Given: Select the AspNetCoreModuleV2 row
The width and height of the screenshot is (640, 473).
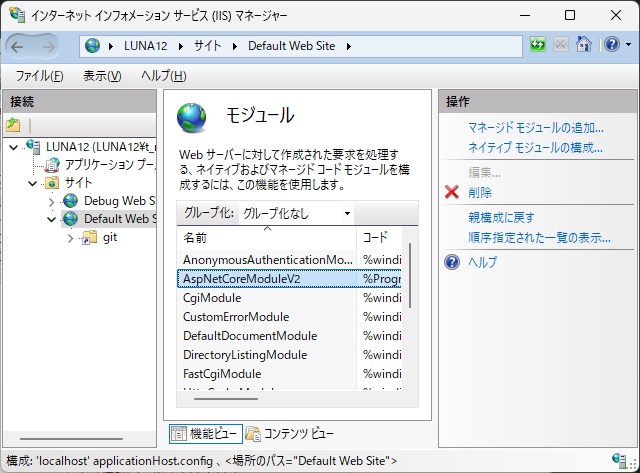Looking at the screenshot, I should pyautogui.click(x=289, y=279).
